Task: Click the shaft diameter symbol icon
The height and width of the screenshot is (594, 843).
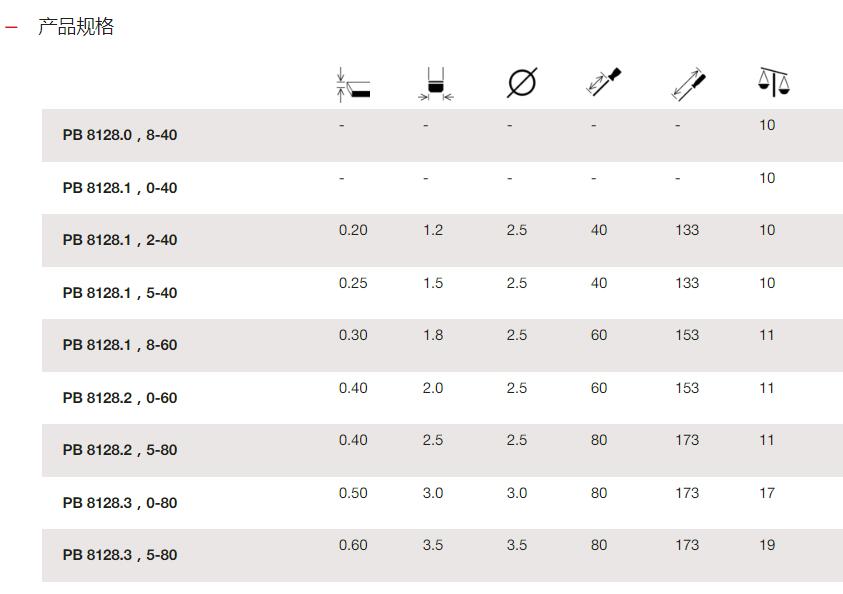Action: click(x=521, y=83)
